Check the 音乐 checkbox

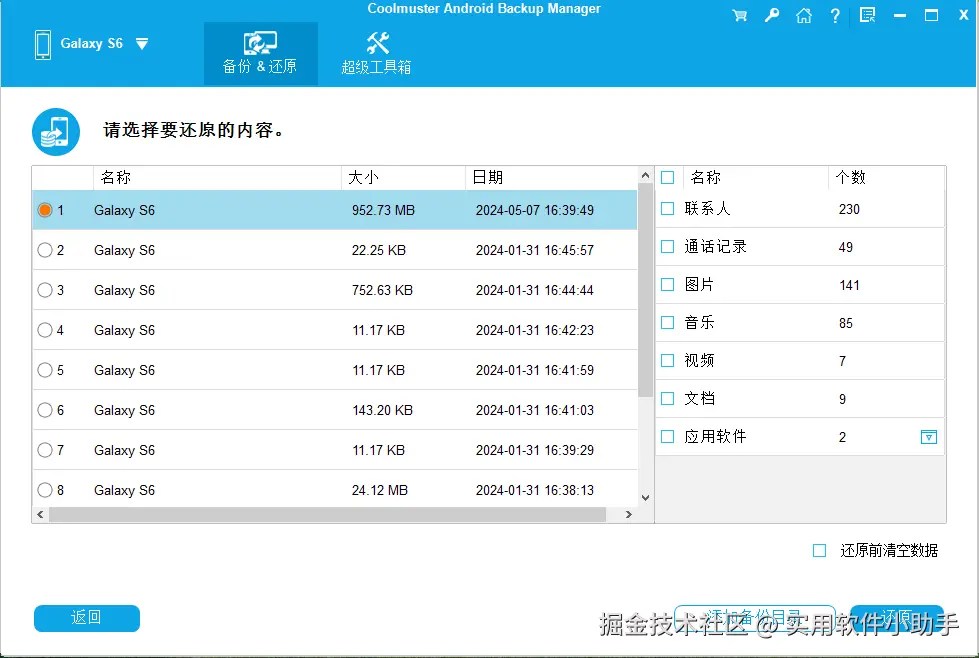tap(667, 323)
